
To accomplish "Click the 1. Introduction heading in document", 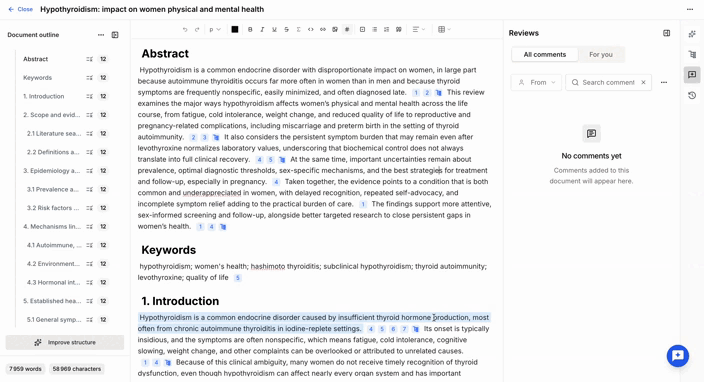I will (180, 301).
